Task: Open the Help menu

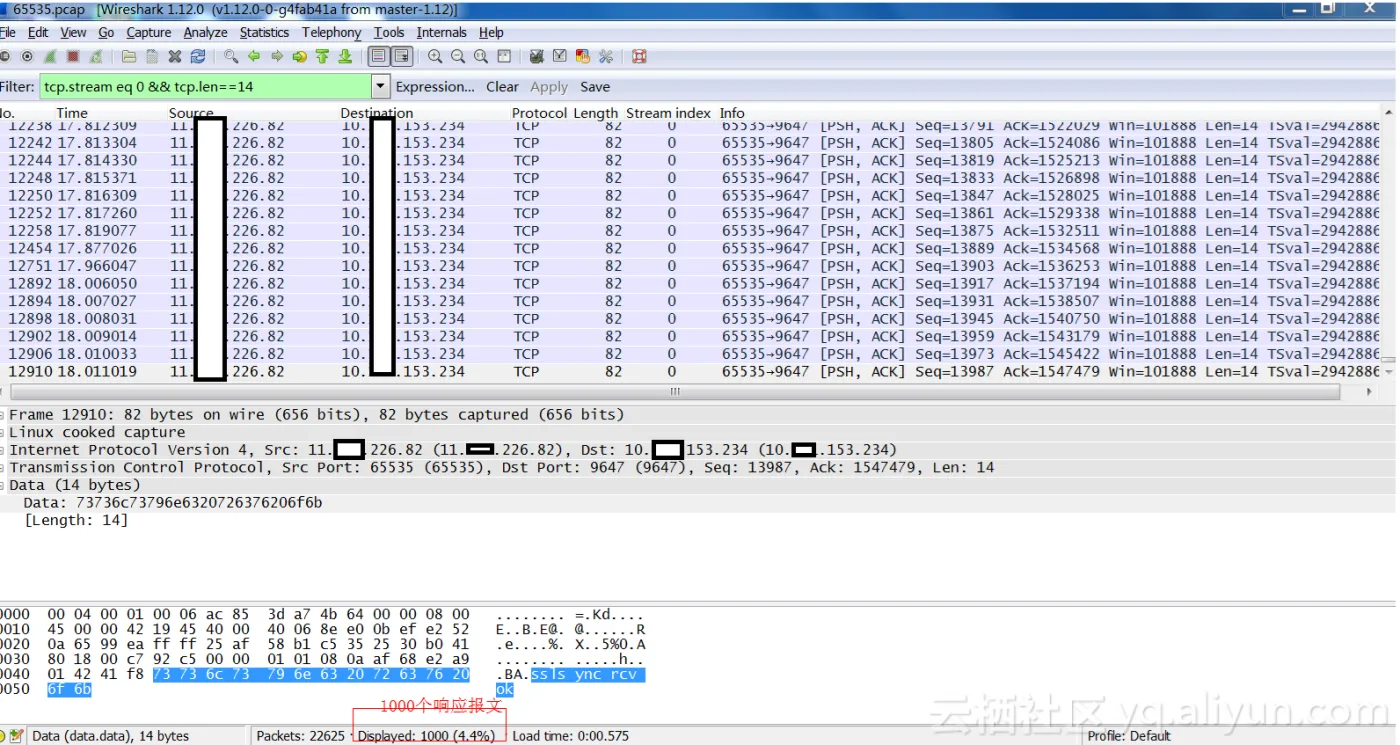Action: [x=491, y=32]
